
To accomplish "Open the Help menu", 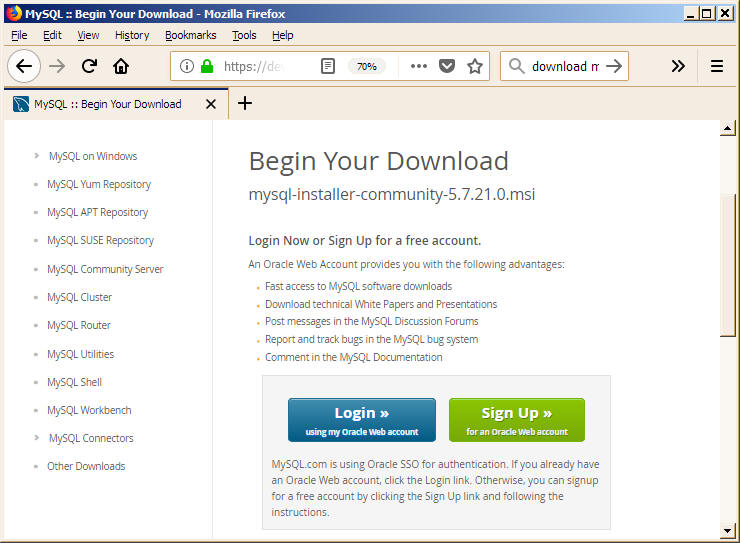I will click(x=282, y=35).
